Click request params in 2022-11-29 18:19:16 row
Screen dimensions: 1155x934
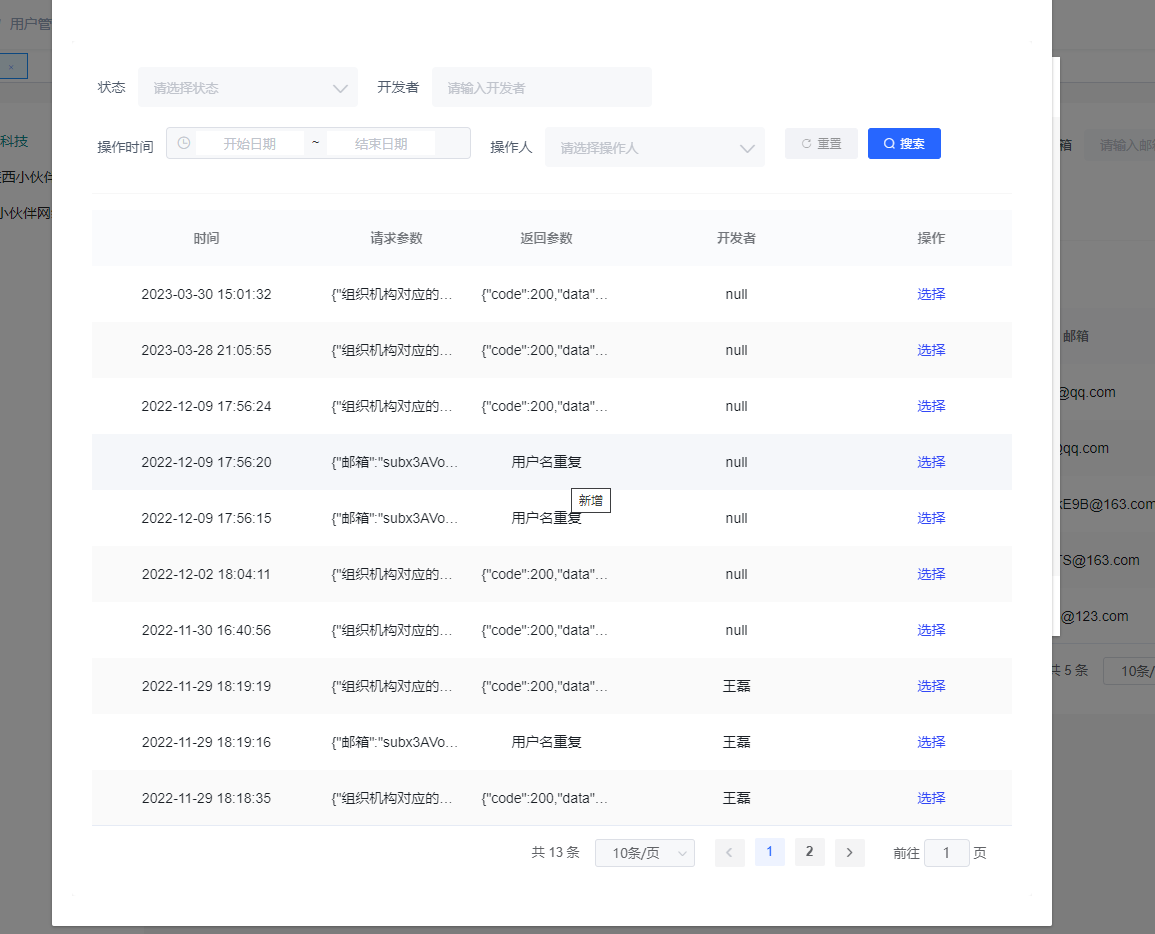click(395, 742)
